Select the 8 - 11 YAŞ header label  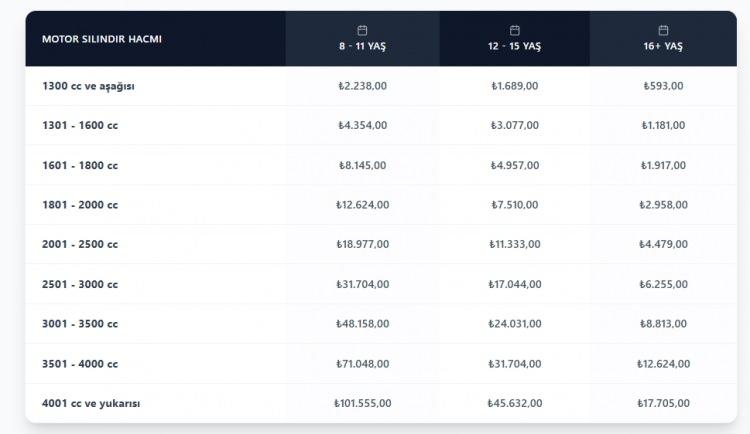(362, 47)
